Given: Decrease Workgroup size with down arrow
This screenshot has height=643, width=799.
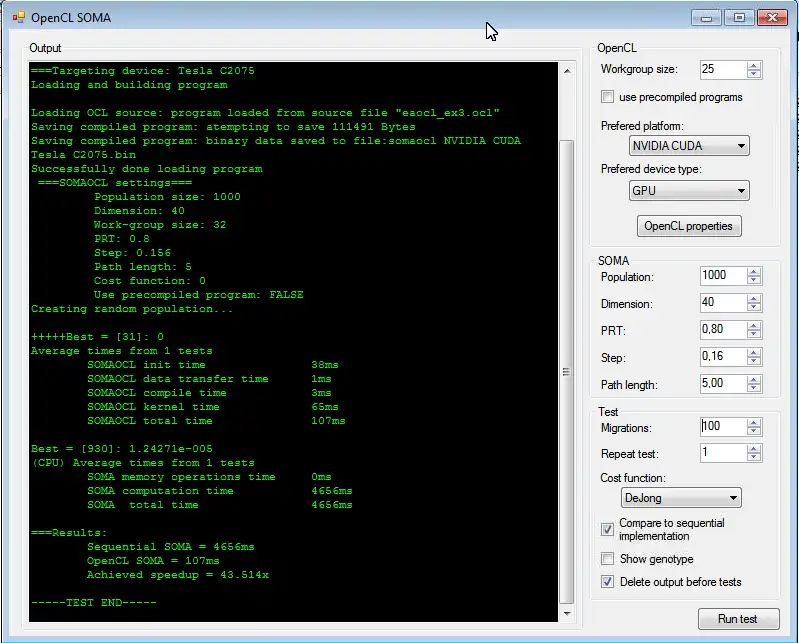Looking at the screenshot, I should tap(754, 74).
